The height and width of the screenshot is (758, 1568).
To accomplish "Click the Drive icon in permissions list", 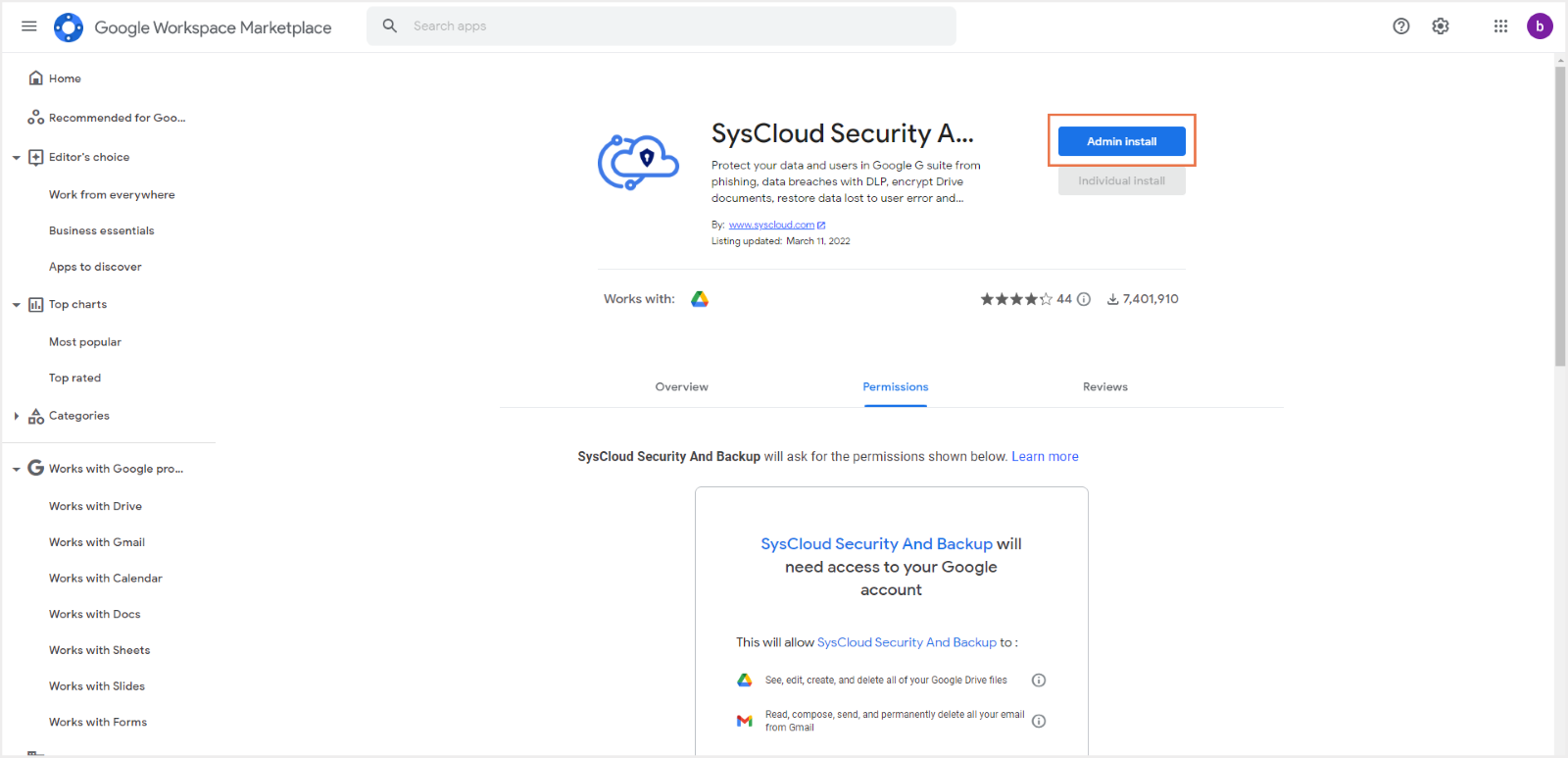I will [x=745, y=680].
